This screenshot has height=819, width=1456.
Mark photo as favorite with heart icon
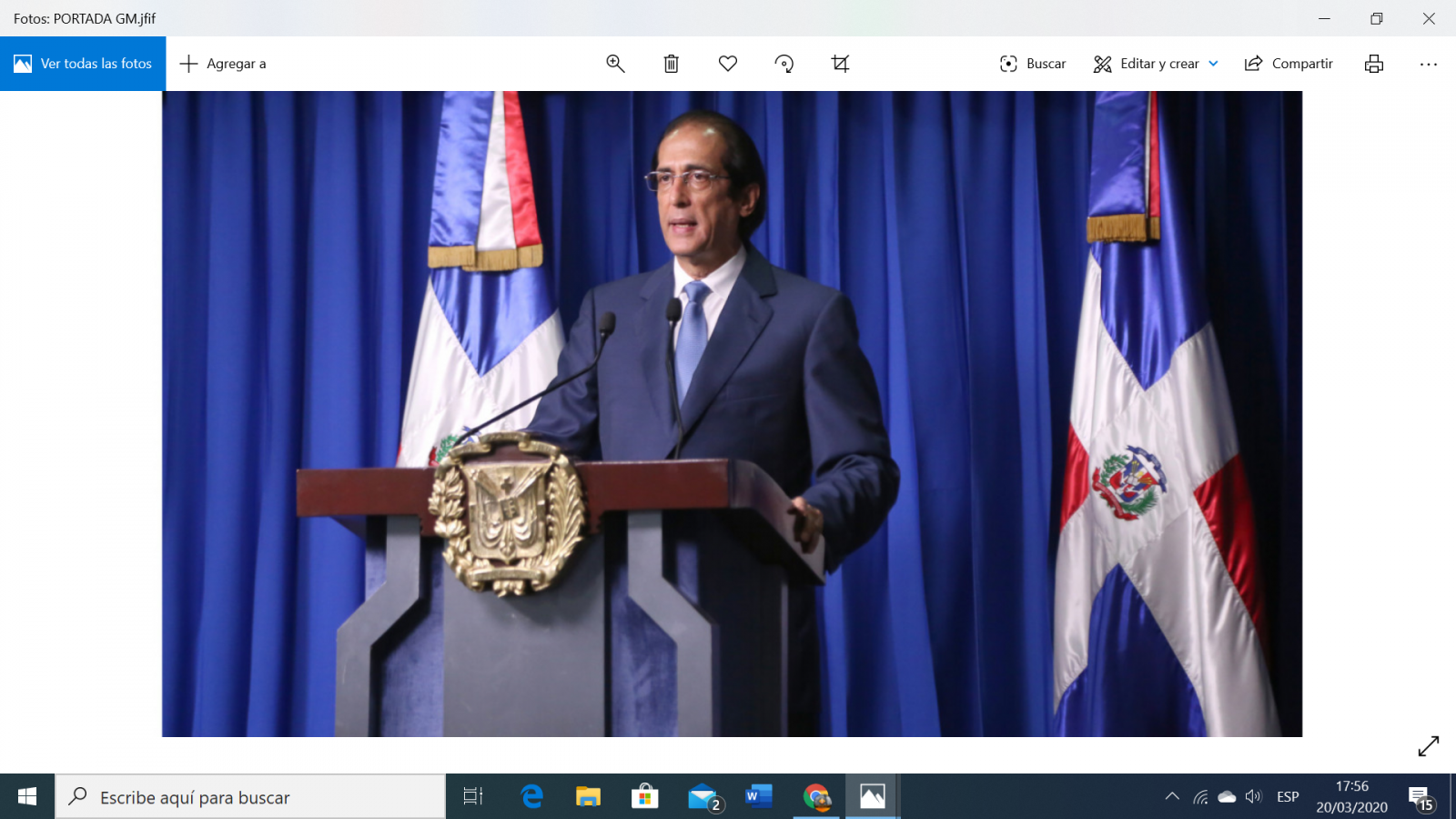(728, 64)
